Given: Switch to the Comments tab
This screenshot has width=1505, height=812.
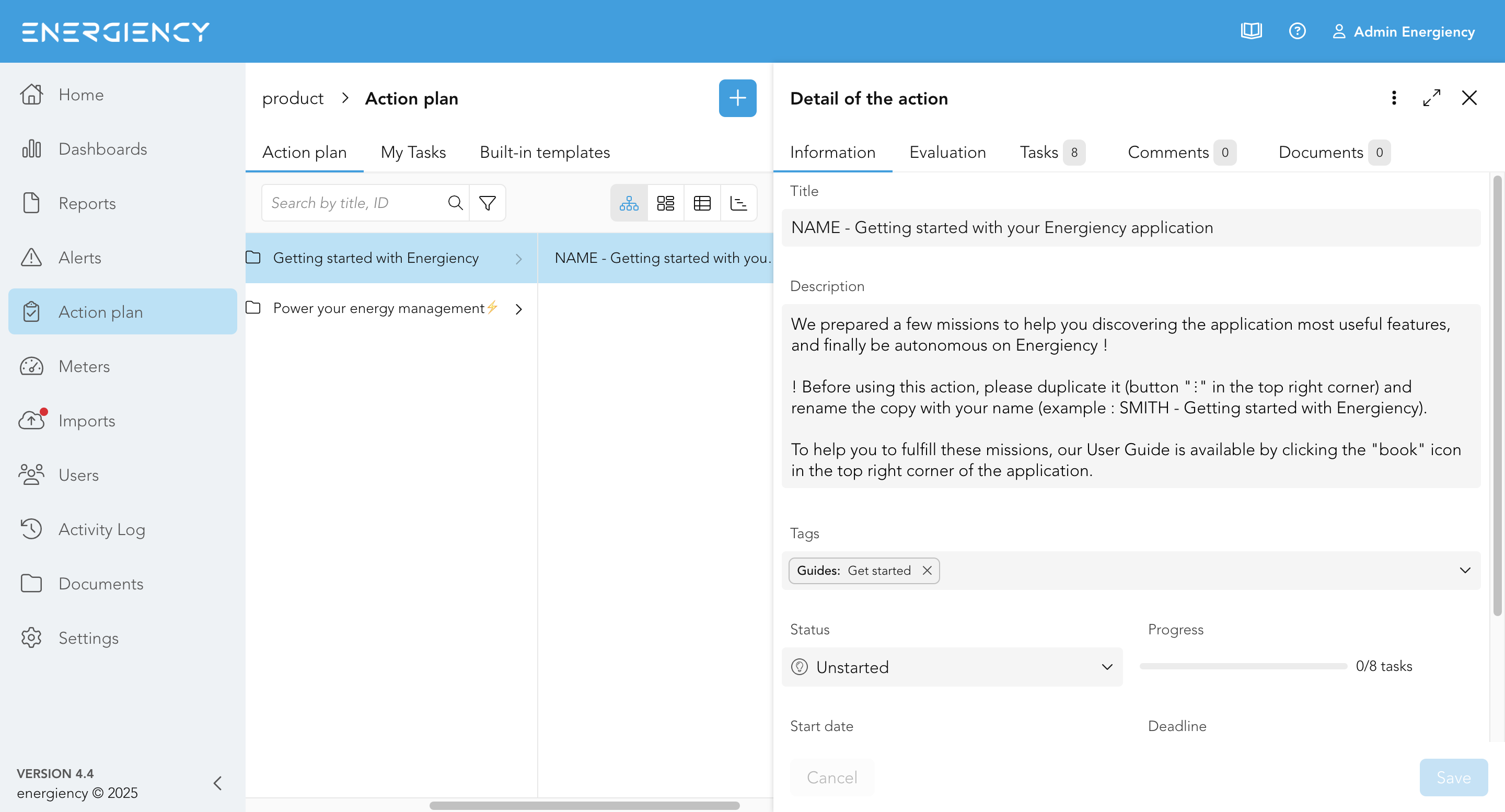Looking at the screenshot, I should click(1182, 152).
